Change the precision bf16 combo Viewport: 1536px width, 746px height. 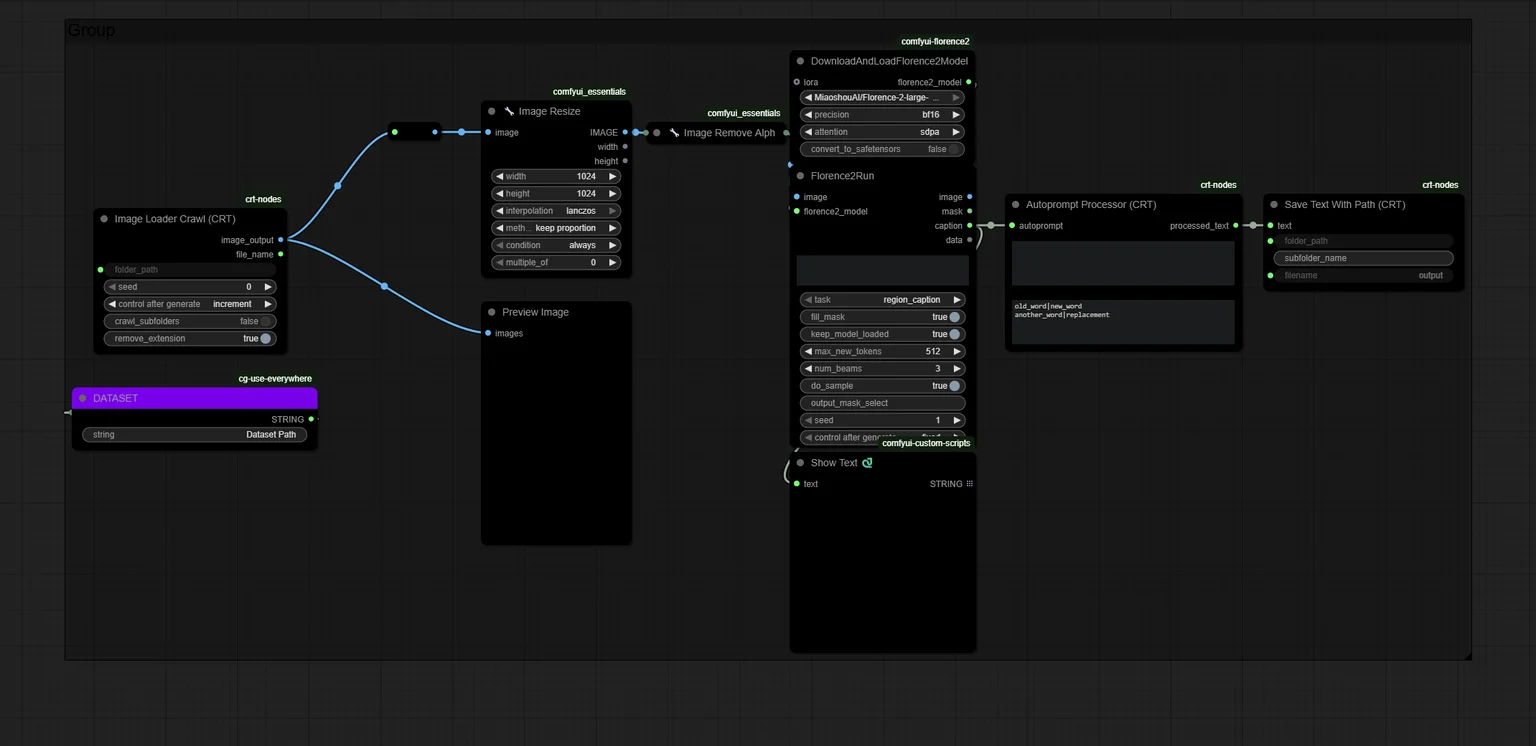(x=882, y=115)
